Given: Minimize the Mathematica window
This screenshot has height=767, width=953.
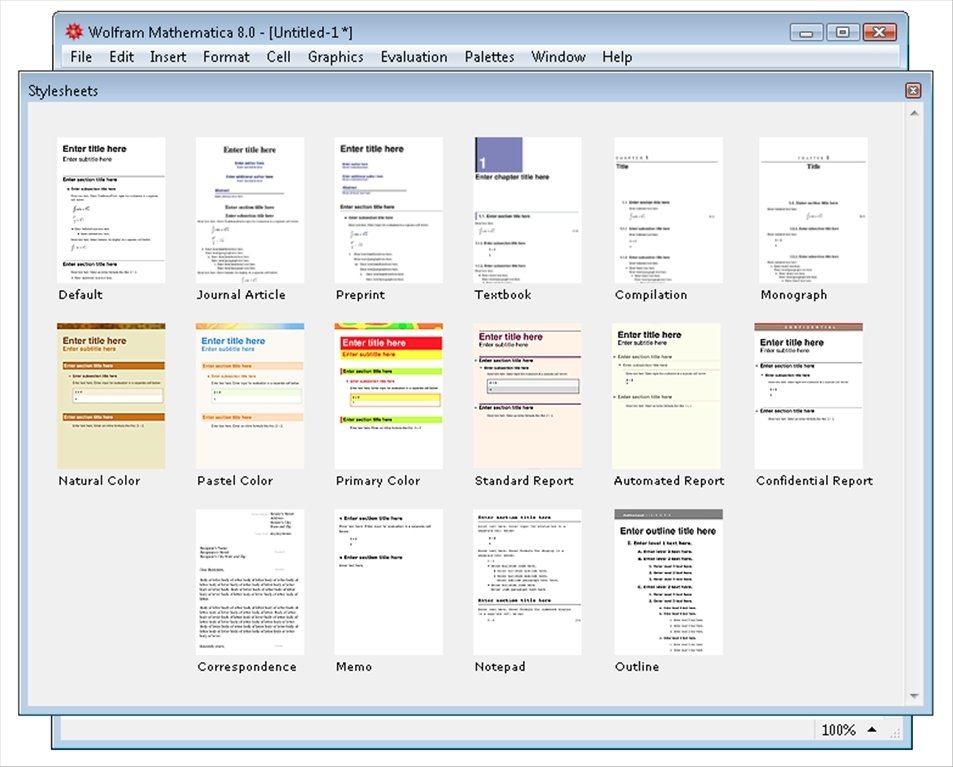Looking at the screenshot, I should pos(807,32).
